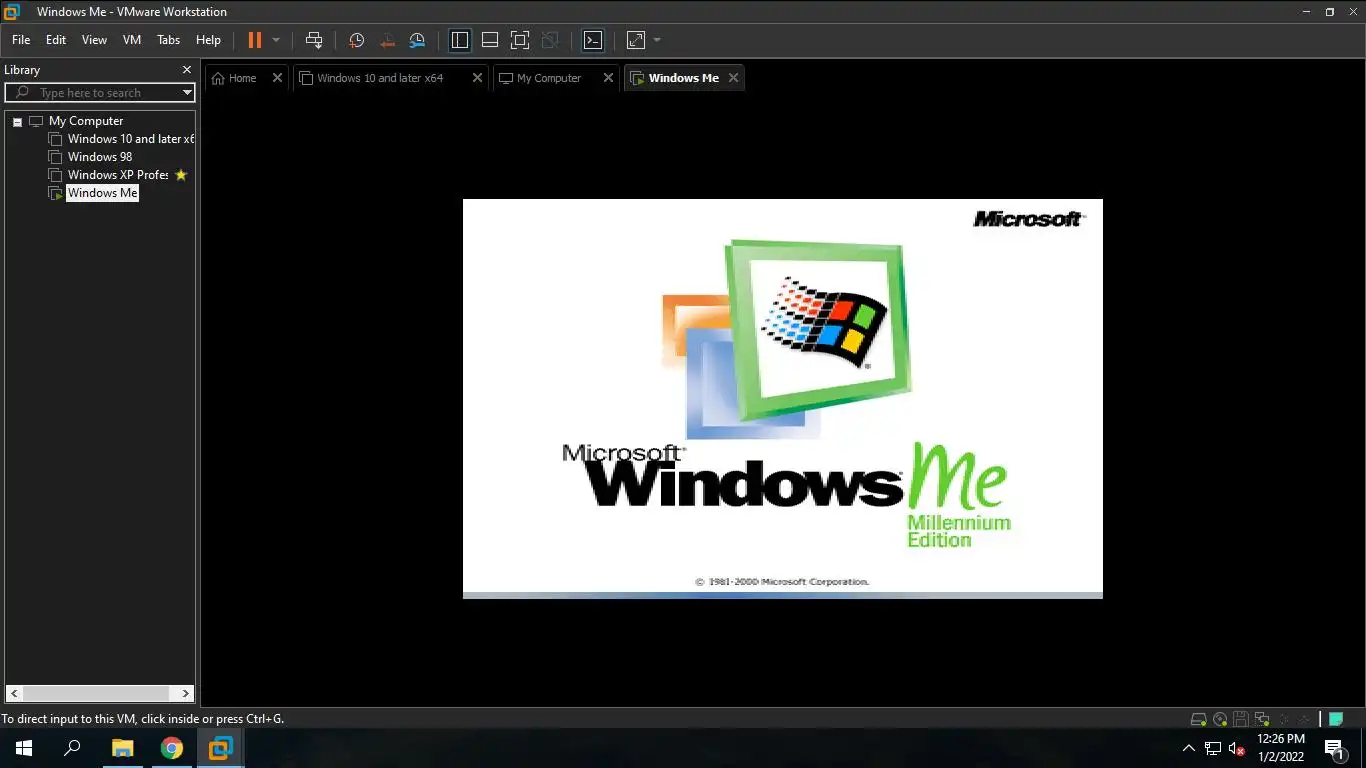Open the File menu
This screenshot has height=768, width=1366.
tap(21, 40)
